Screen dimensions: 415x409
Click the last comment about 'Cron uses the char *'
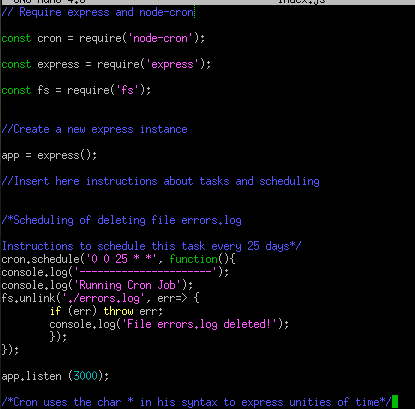point(196,402)
